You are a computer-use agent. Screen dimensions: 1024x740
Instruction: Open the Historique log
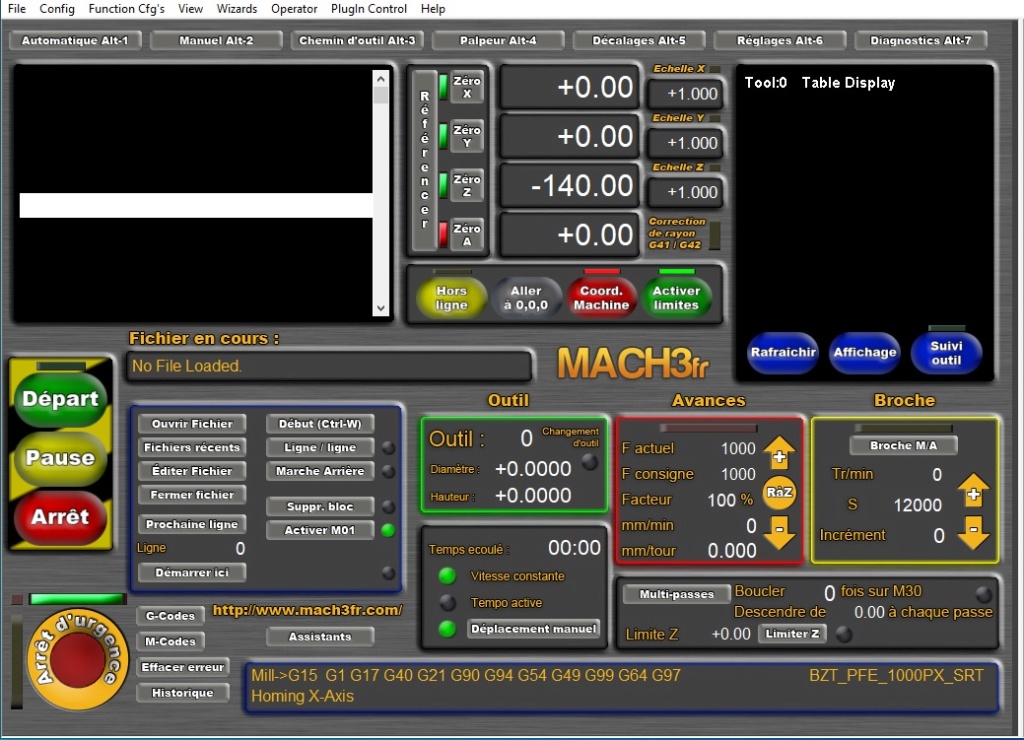(183, 693)
